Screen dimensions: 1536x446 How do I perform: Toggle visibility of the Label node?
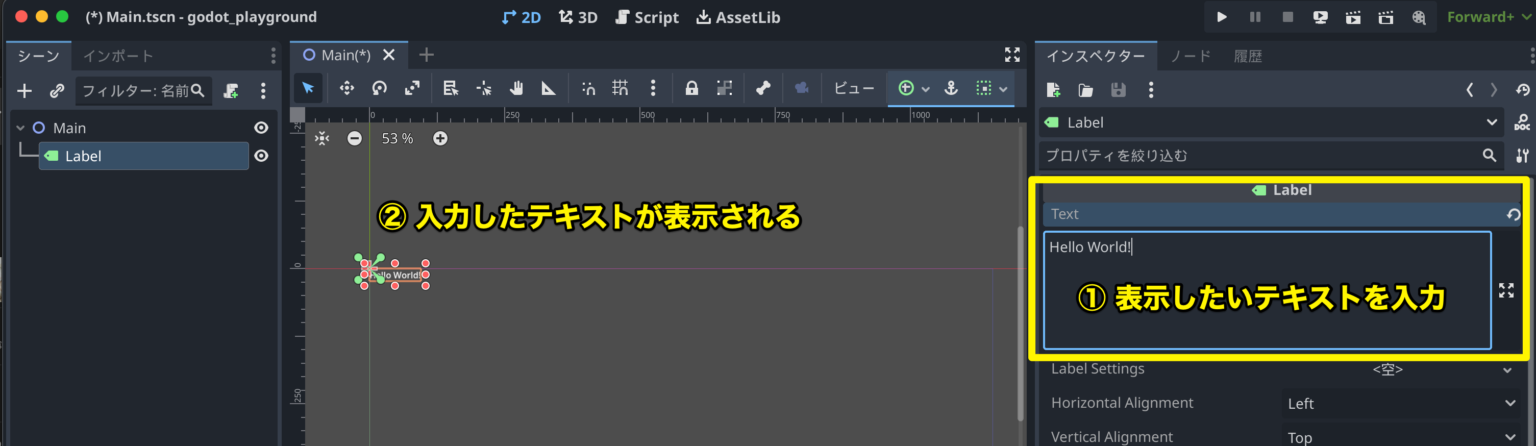click(261, 156)
